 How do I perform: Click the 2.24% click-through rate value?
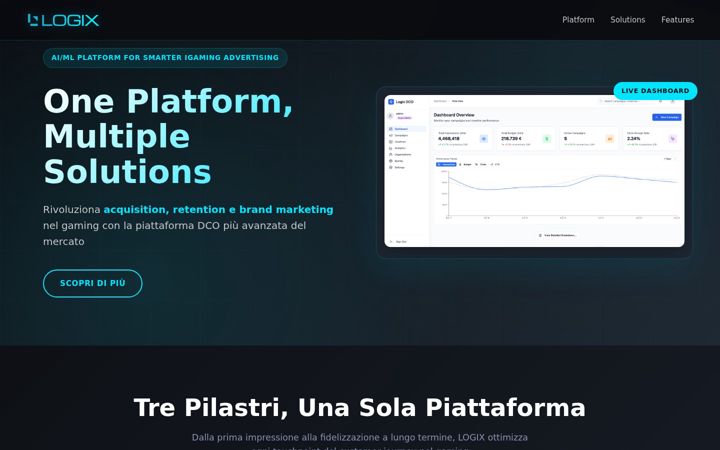[634, 138]
